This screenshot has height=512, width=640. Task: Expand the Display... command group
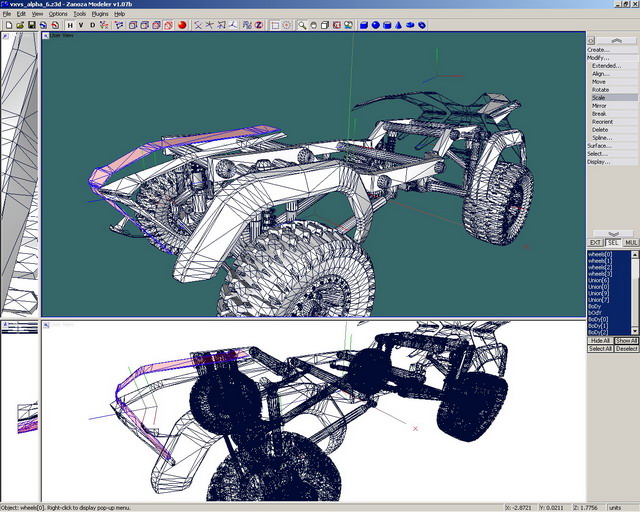click(x=598, y=162)
